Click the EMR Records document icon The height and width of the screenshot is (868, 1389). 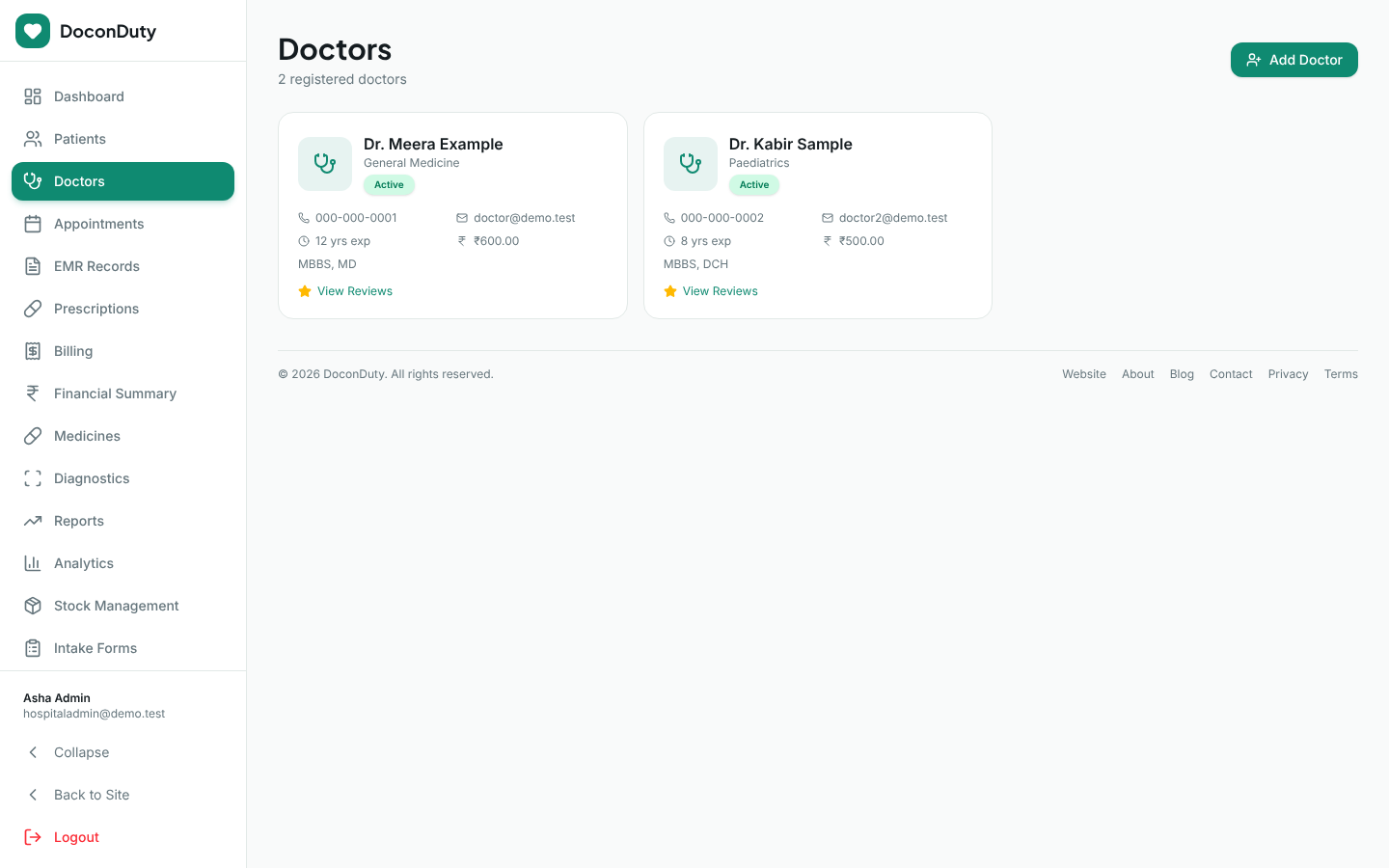(33, 266)
